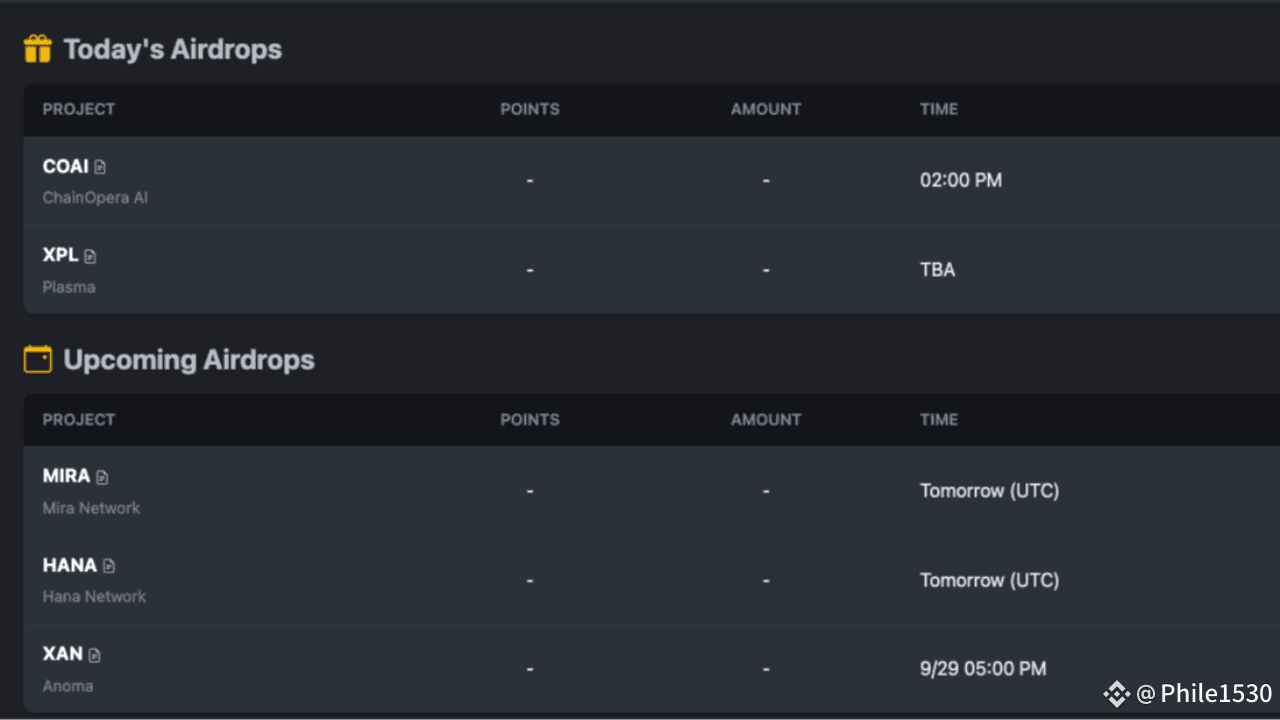Click the calendar icon beside Upcoming Airdrops
This screenshot has width=1280, height=720.
[38, 360]
